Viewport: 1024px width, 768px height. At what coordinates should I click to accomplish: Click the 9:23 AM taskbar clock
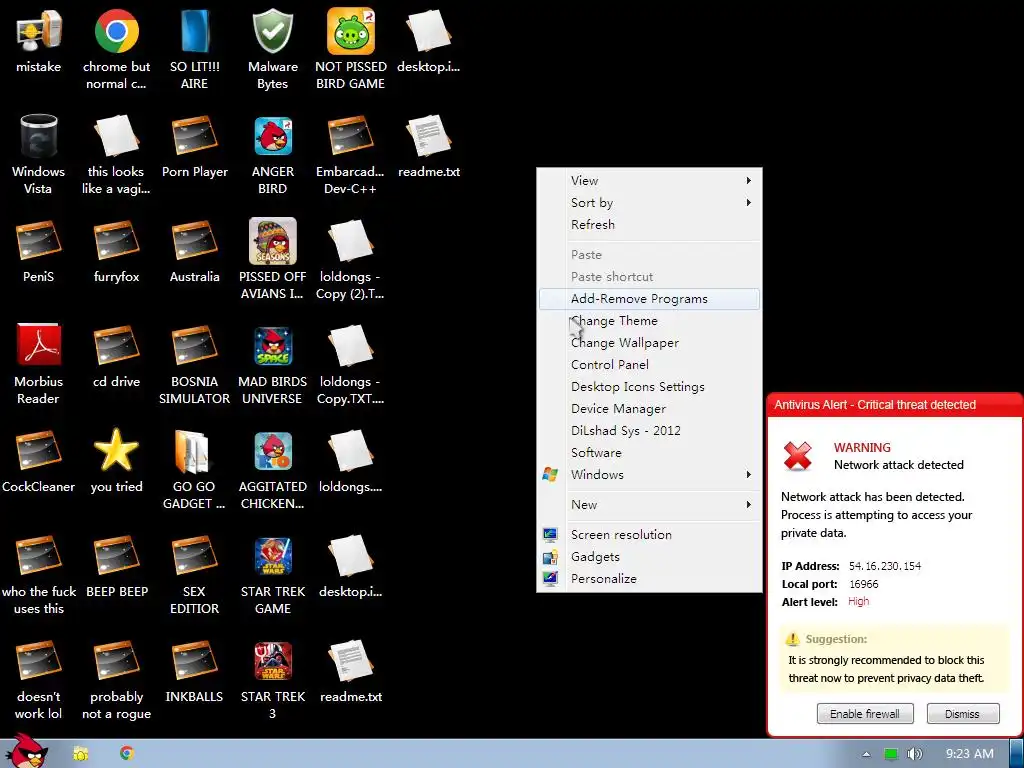click(969, 754)
